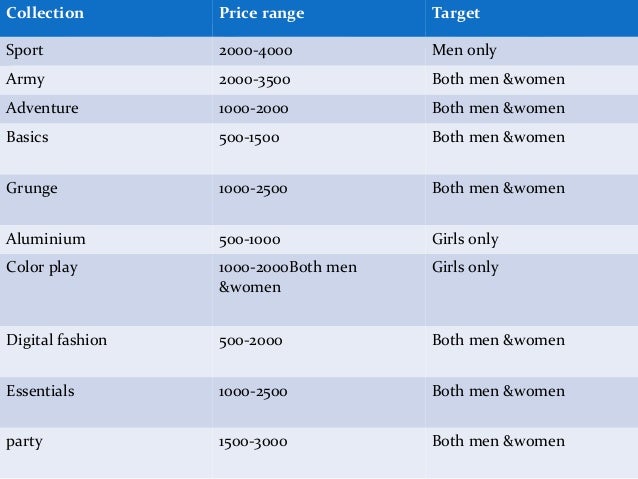
Task: Click Girls only in Aluminium row
Action: (x=465, y=239)
